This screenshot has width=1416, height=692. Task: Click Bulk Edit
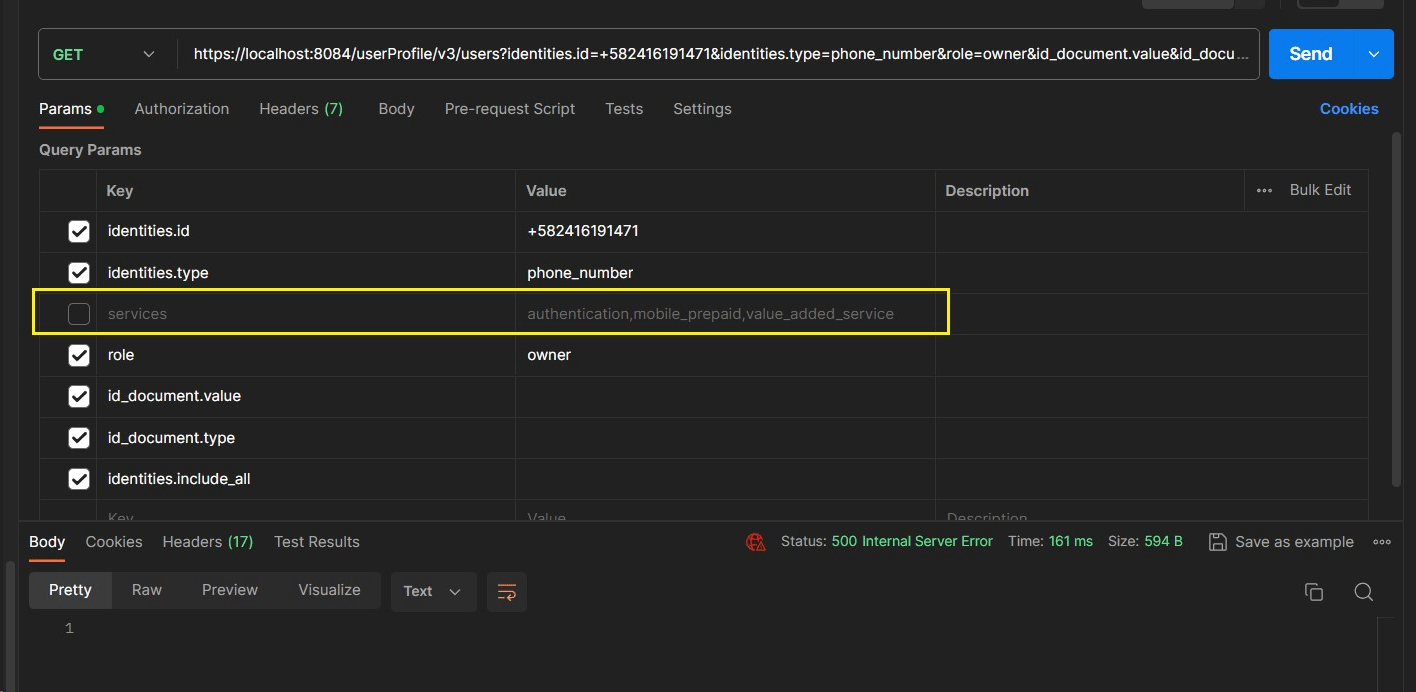[1320, 190]
